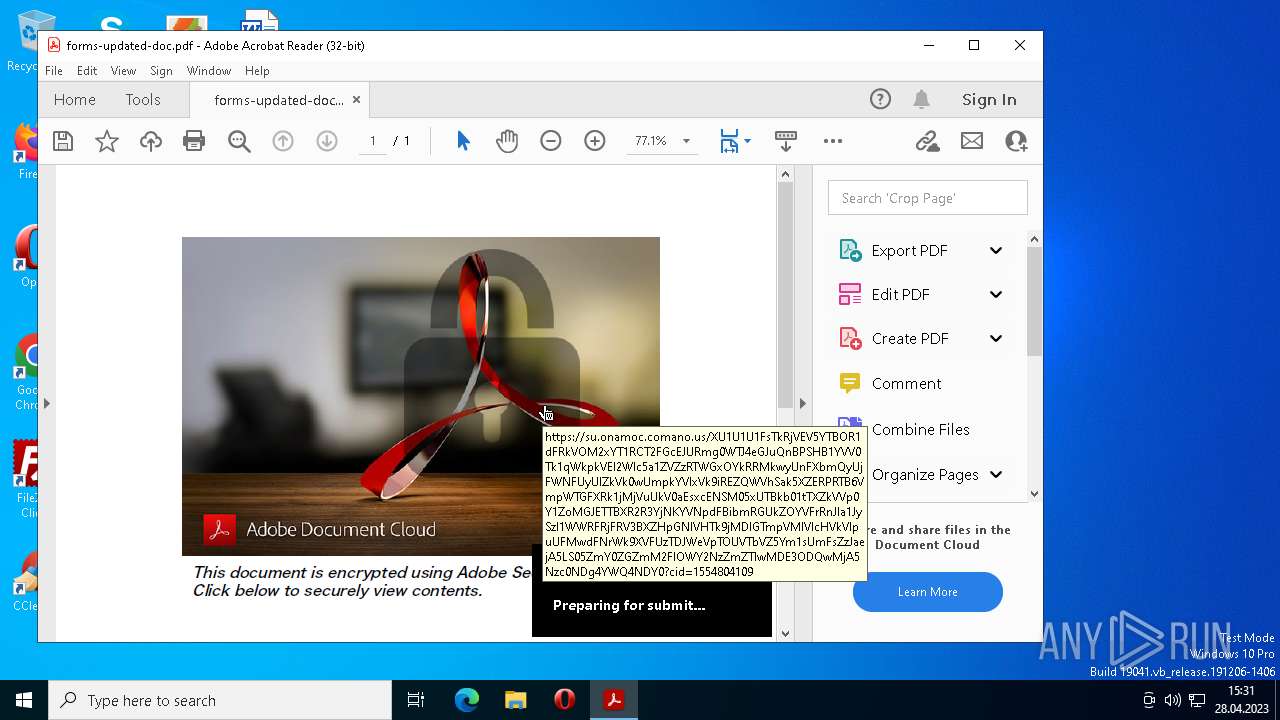1280x720 pixels.
Task: Click the tools pane scrollbar thumb
Action: click(x=1034, y=300)
